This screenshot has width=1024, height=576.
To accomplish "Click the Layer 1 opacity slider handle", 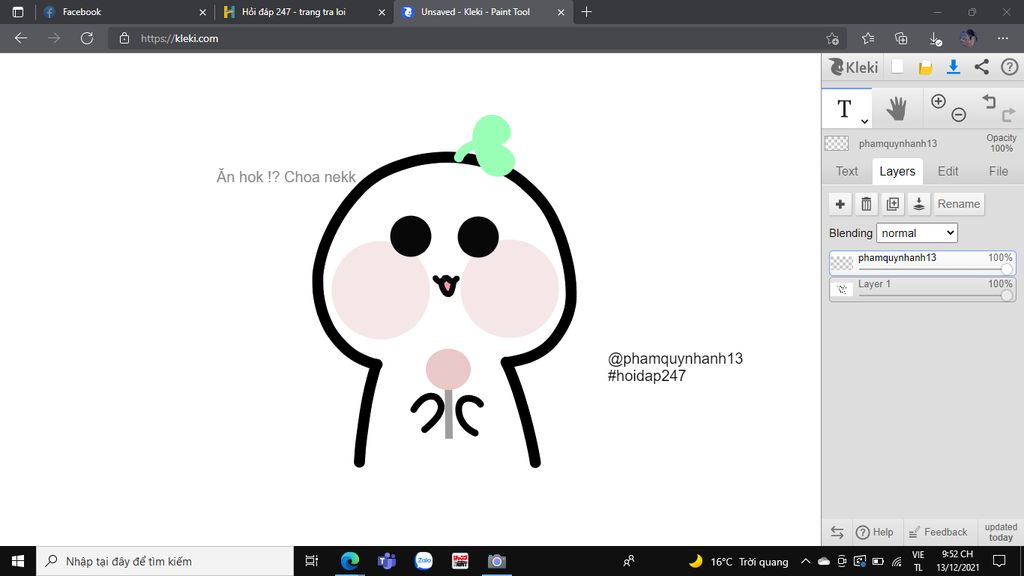I will [x=1006, y=295].
